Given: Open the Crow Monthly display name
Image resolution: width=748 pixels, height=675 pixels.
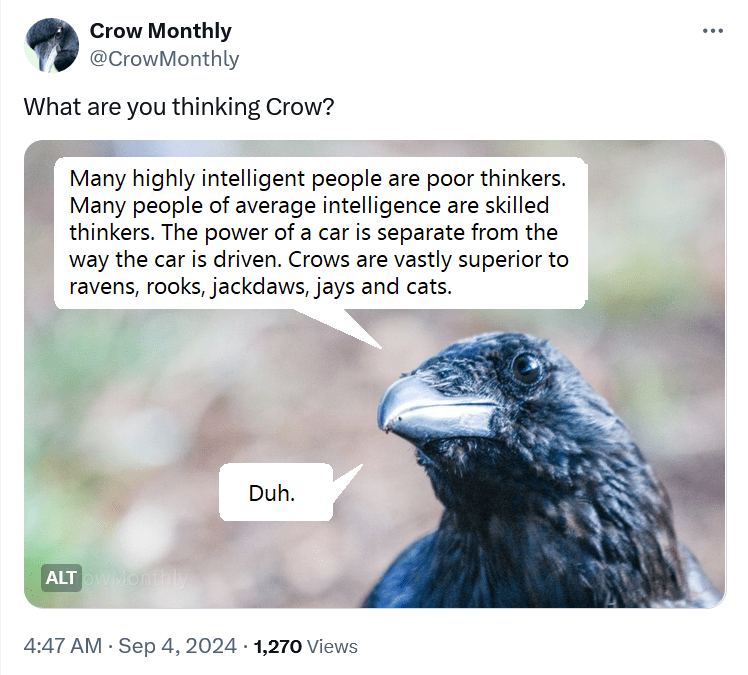Looking at the screenshot, I should point(160,31).
